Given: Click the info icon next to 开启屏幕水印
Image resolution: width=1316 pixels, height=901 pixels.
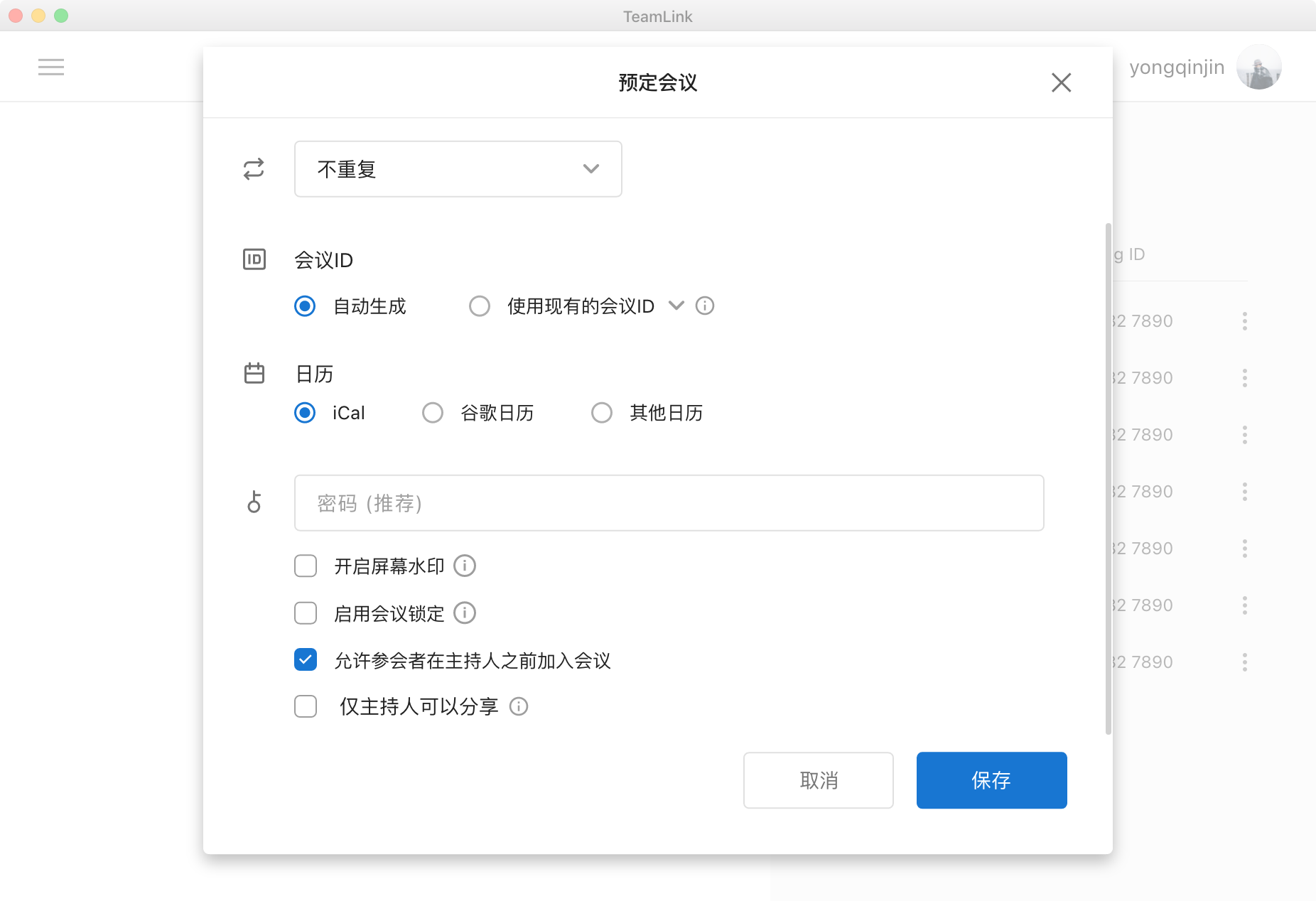Looking at the screenshot, I should 465,566.
